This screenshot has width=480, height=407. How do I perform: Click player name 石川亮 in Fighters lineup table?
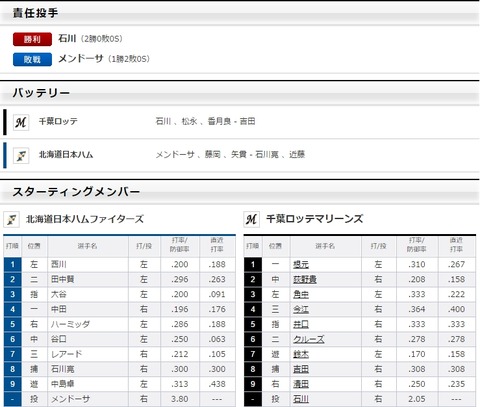62,369
